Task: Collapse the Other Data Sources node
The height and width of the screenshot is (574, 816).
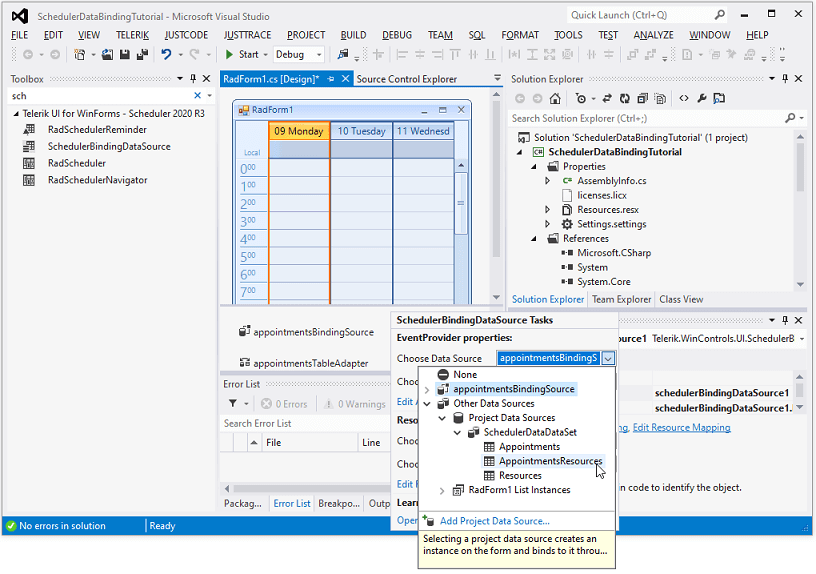Action: click(427, 403)
